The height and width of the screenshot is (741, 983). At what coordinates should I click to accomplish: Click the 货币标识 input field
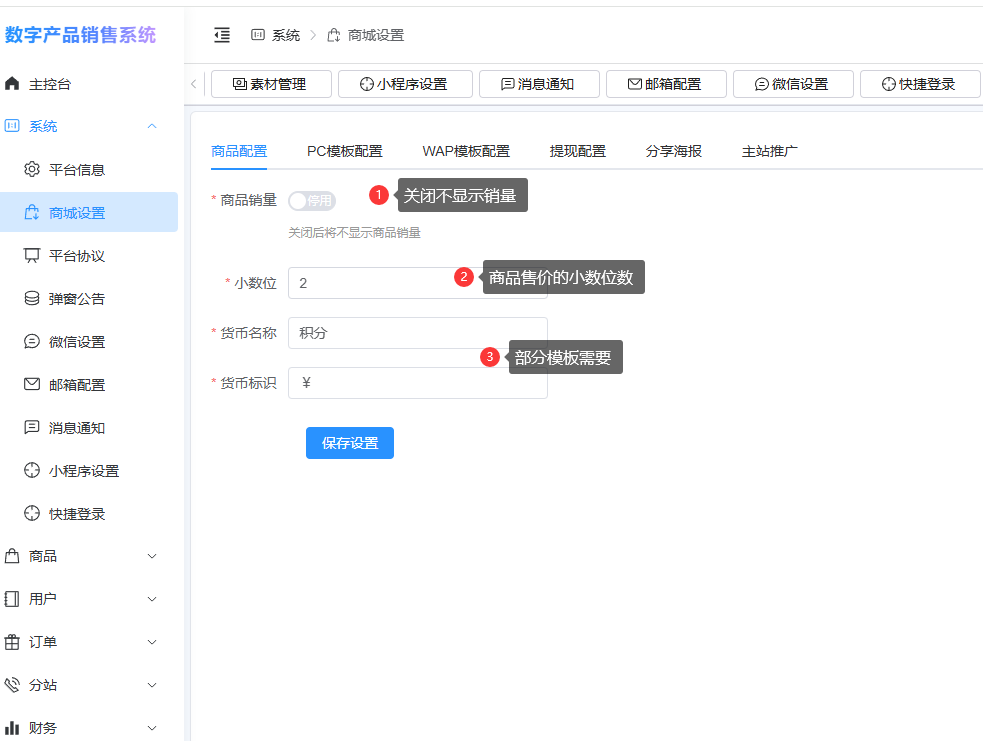(x=417, y=383)
